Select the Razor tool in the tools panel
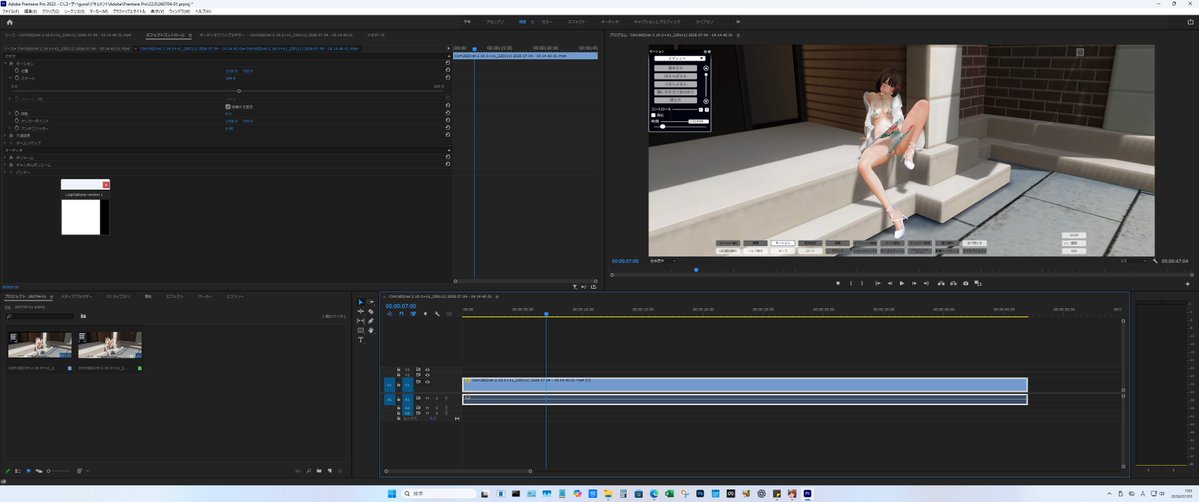The width and height of the screenshot is (1199, 502). 371,311
